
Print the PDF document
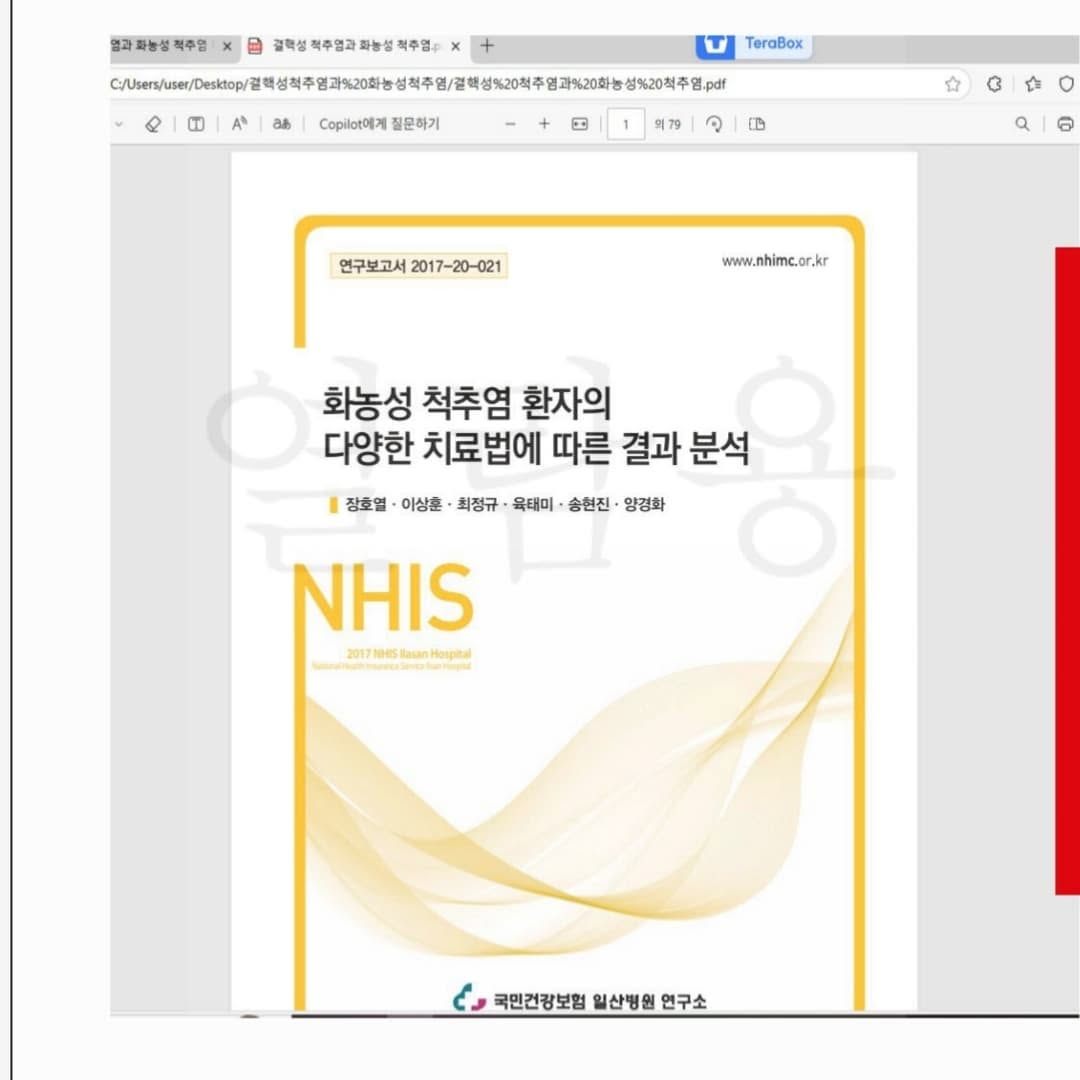point(1065,124)
